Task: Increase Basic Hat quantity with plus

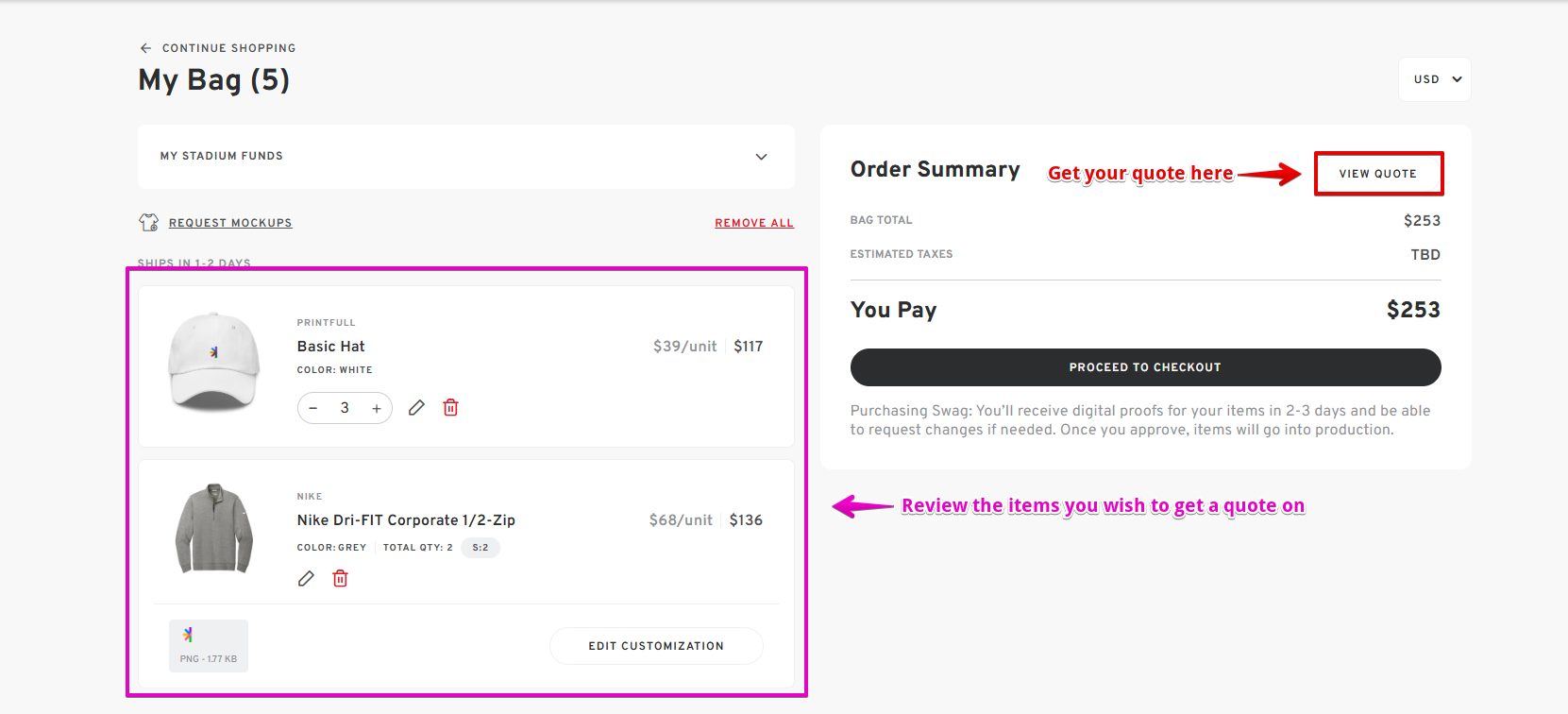Action: click(377, 408)
